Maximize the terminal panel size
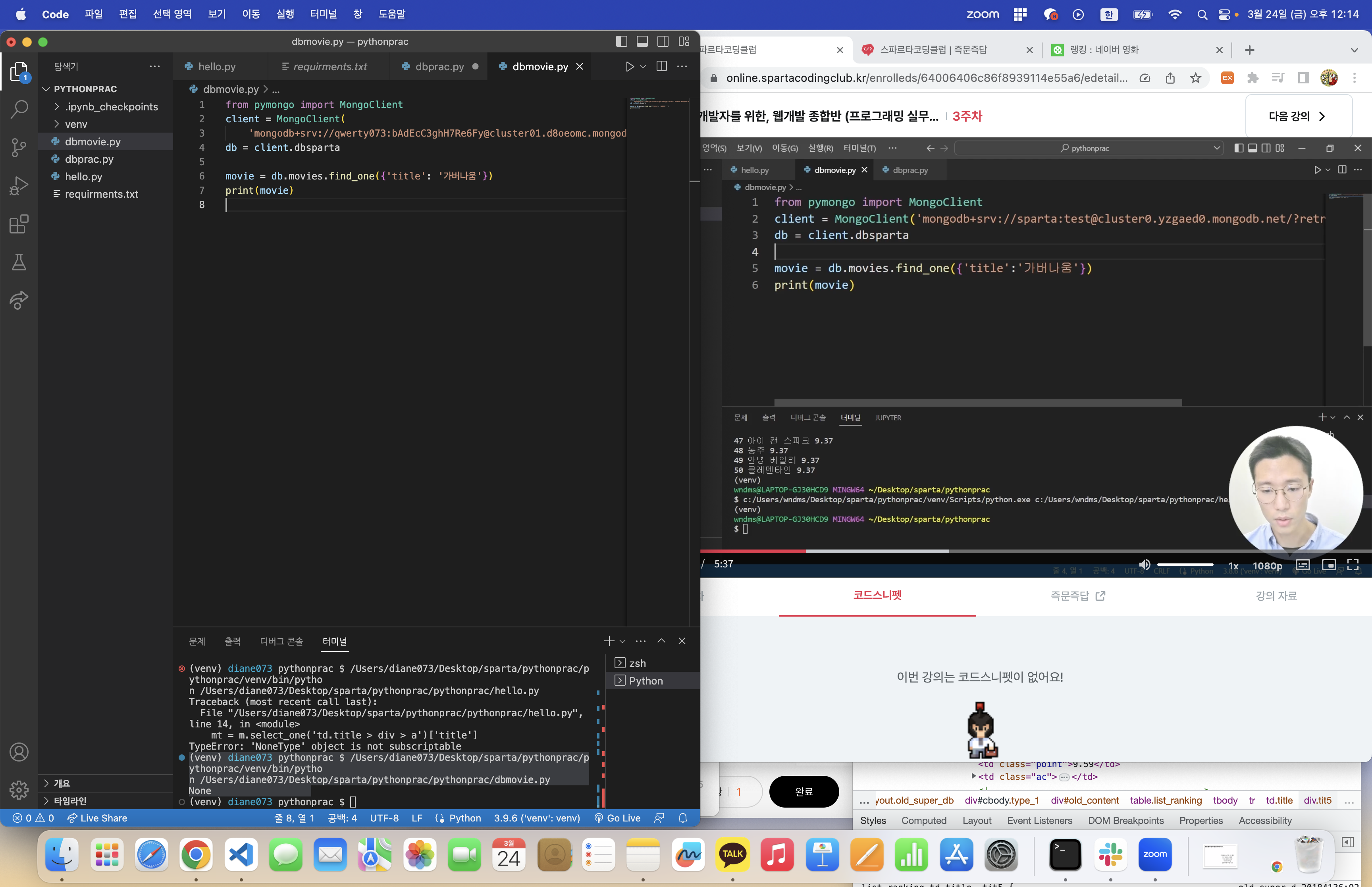 661,641
